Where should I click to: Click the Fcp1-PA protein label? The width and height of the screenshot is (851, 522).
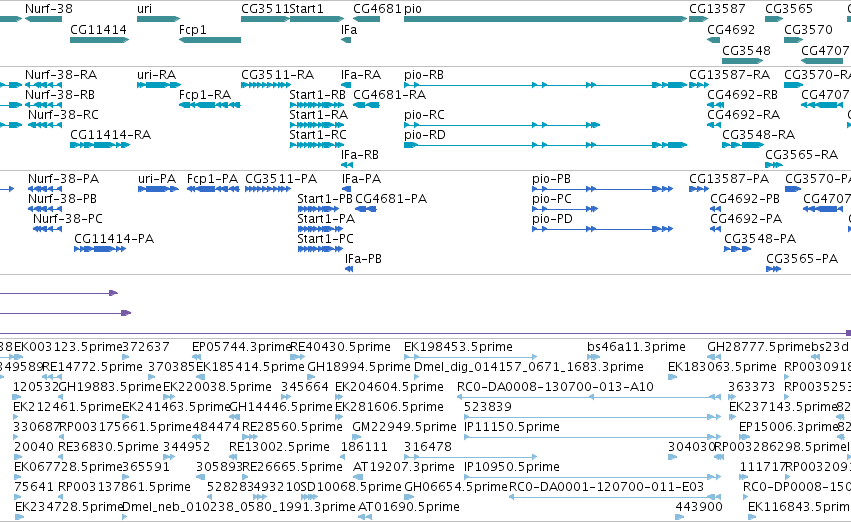coord(212,179)
